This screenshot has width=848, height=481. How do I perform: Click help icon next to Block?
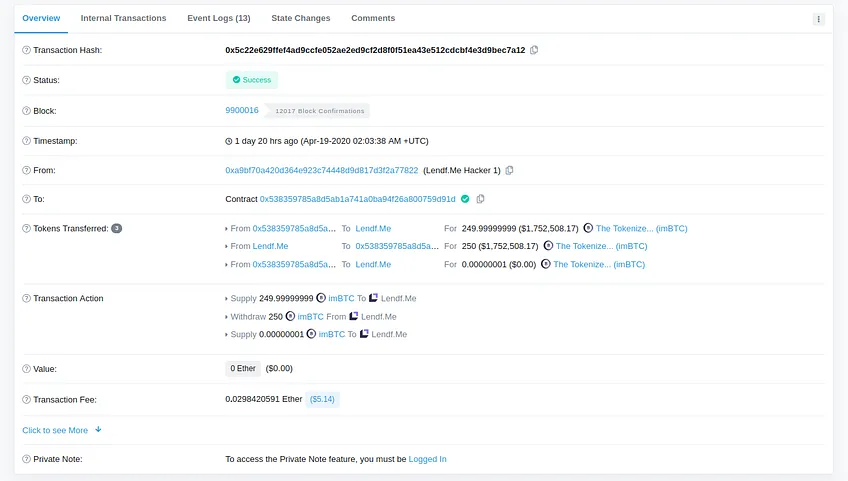pyautogui.click(x=26, y=111)
